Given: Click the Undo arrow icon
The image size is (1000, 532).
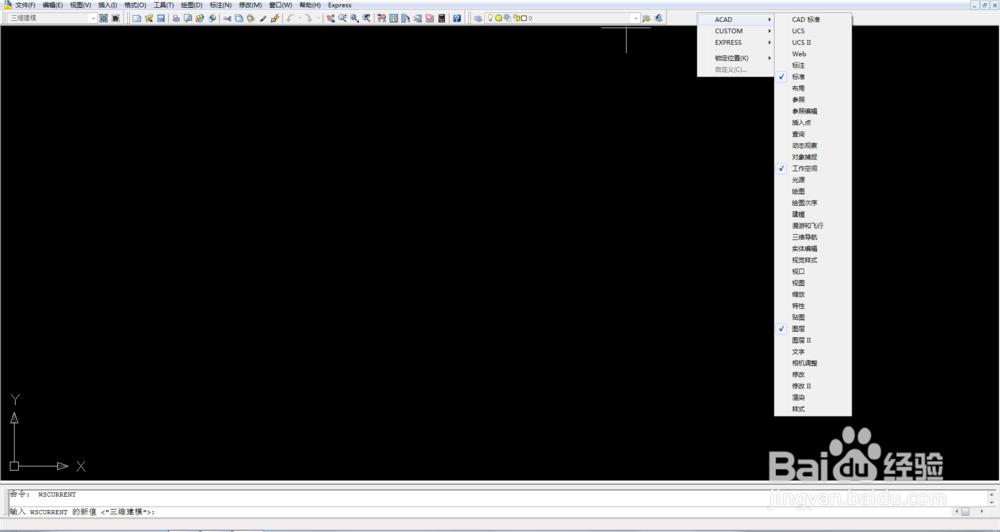Looking at the screenshot, I should pos(290,18).
